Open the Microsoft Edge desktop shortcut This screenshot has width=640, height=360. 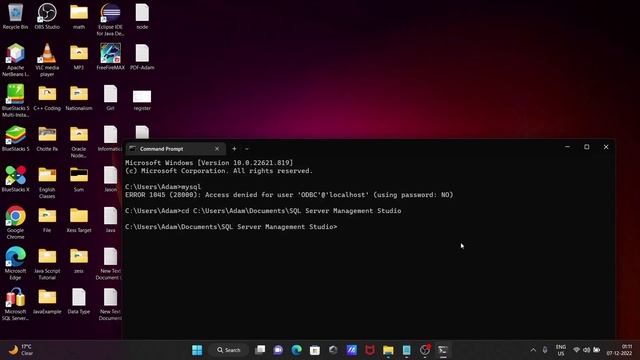click(16, 263)
